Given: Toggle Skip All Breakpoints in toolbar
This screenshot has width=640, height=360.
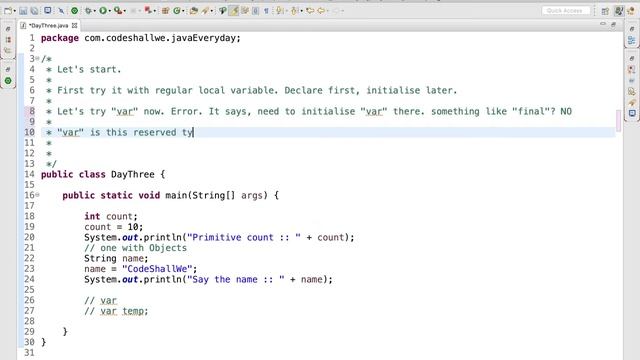Looking at the screenshot, I should point(61,11).
